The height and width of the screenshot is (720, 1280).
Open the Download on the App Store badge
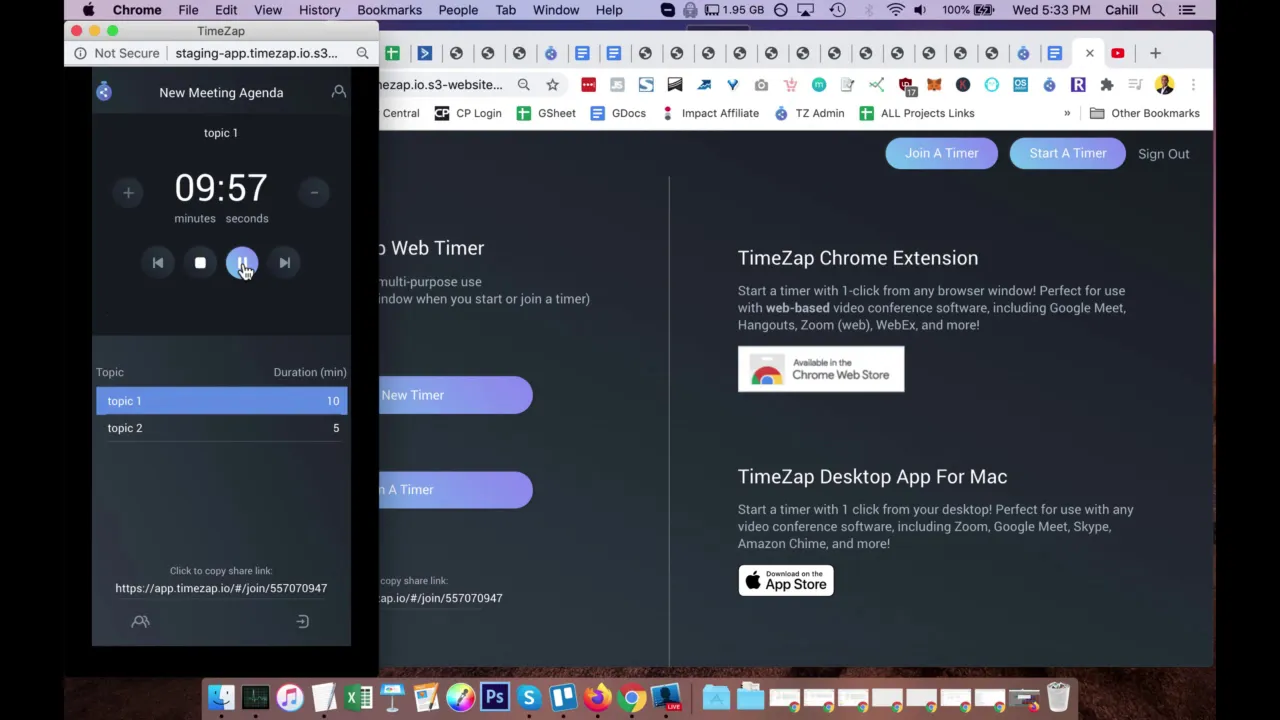pos(786,581)
